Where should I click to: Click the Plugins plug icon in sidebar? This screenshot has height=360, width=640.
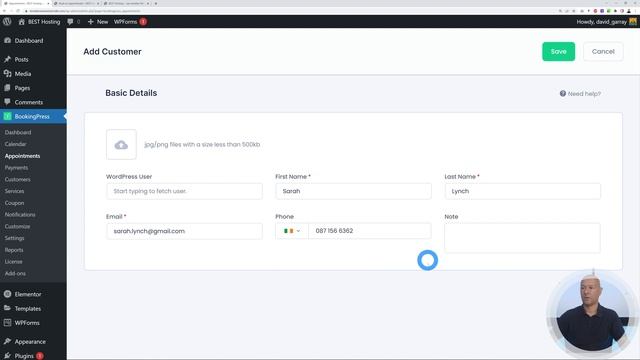7,356
